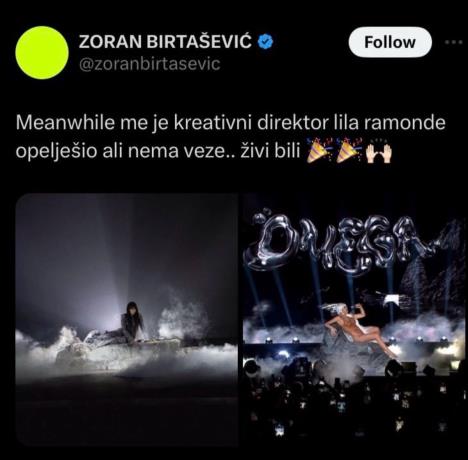Open the yellow-green profile avatar
The image size is (468, 460).
[42, 53]
